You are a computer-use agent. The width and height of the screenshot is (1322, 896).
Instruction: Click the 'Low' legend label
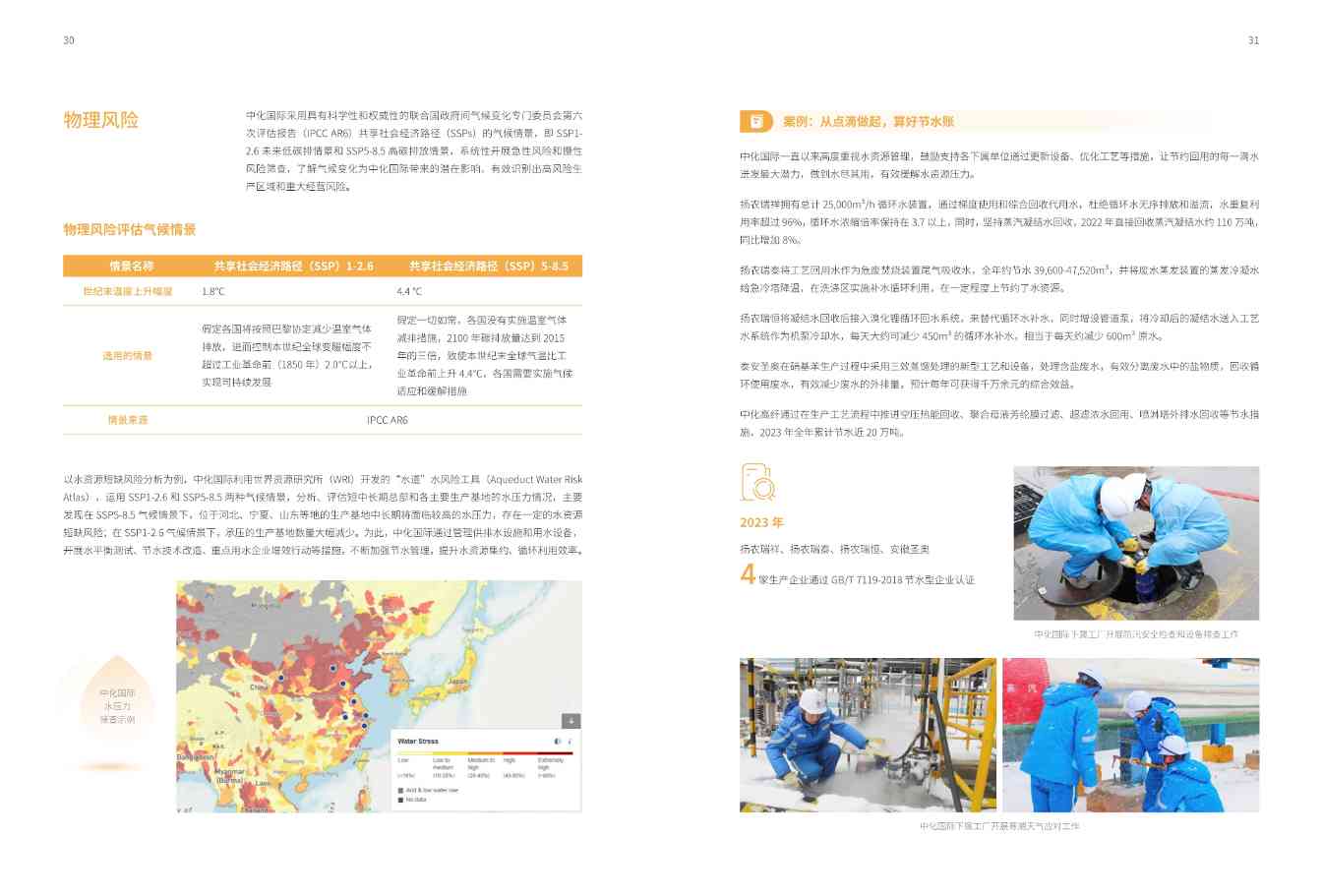click(402, 760)
